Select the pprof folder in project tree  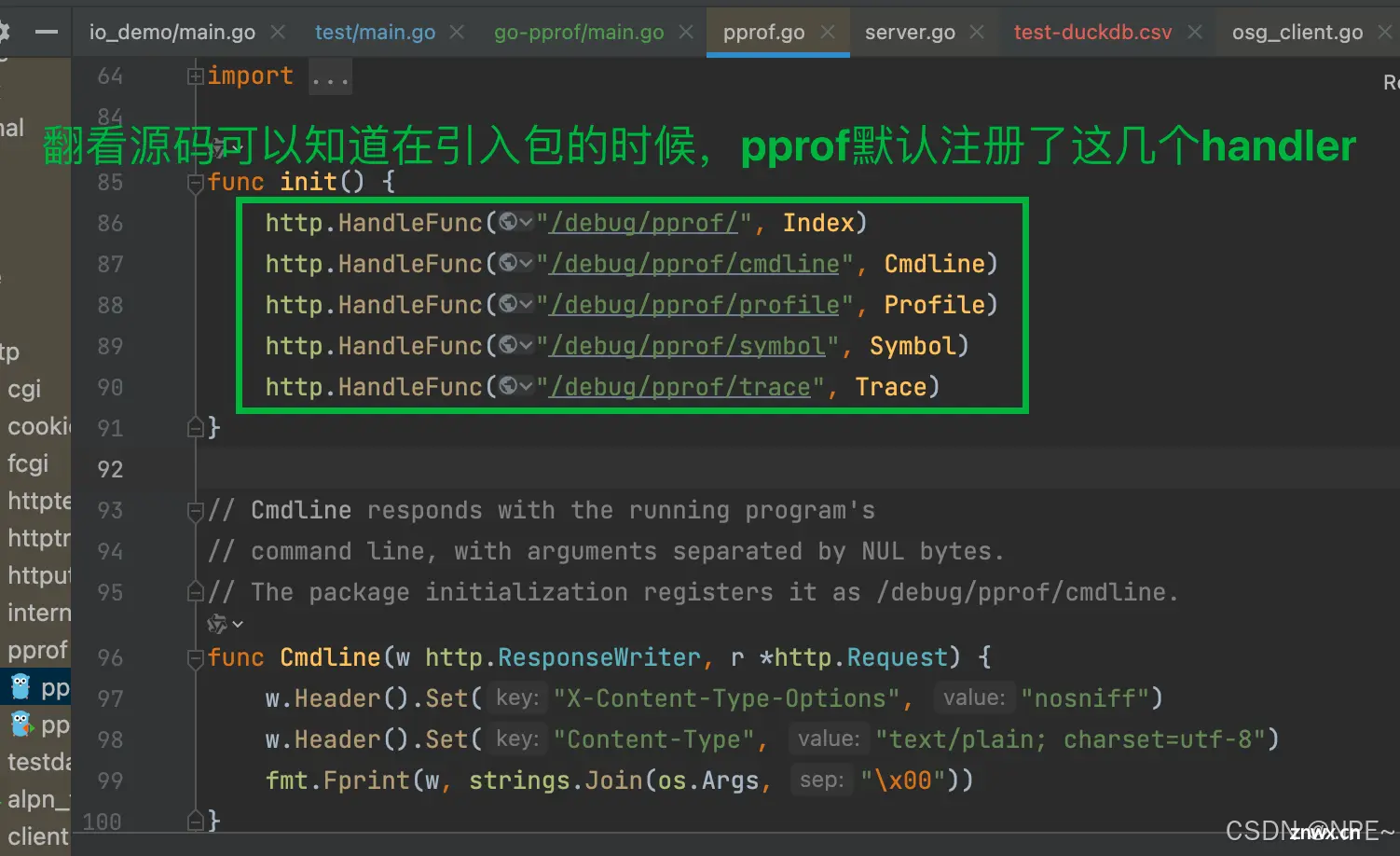pos(37,650)
